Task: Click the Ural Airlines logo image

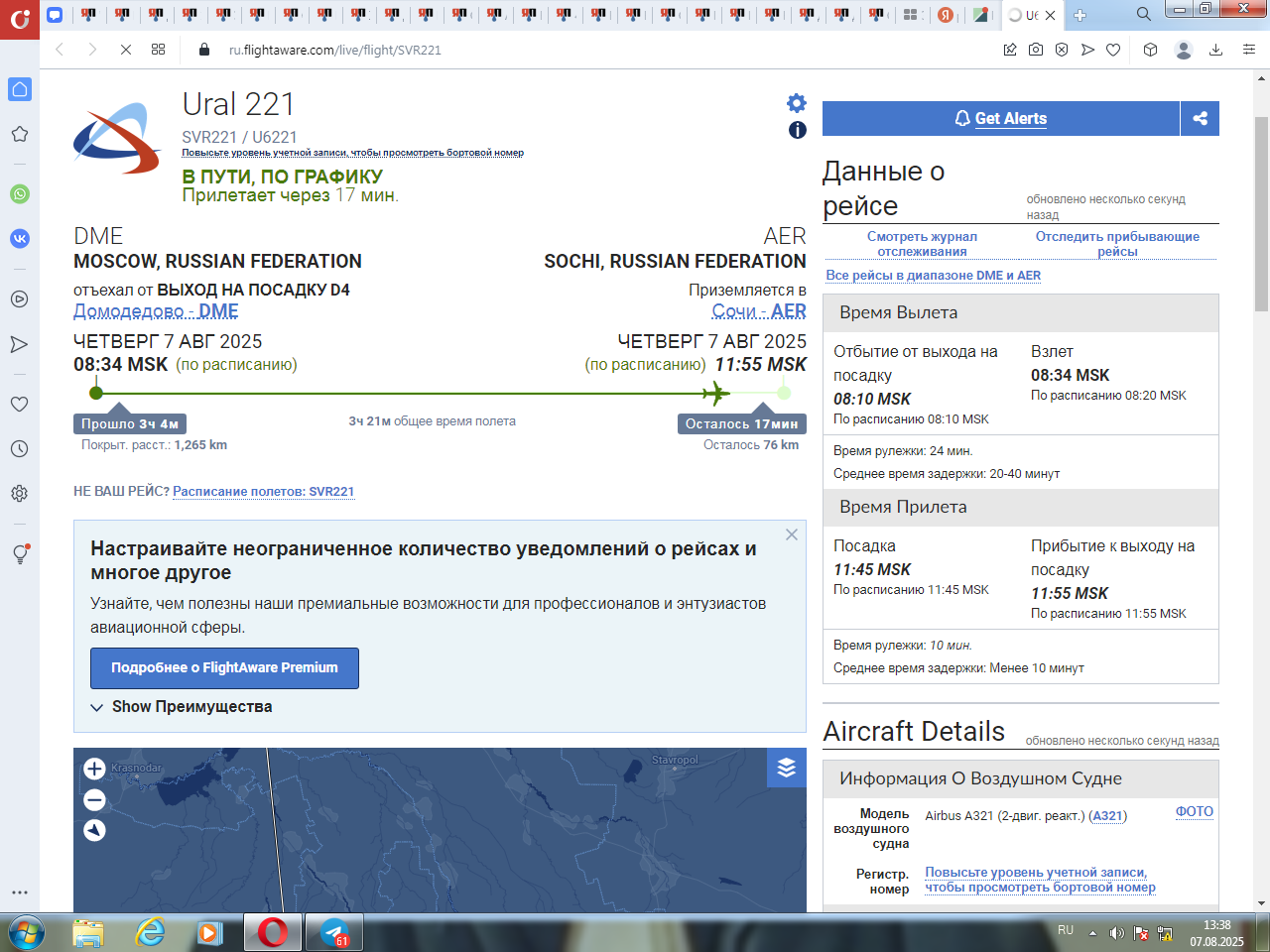Action: point(118,138)
